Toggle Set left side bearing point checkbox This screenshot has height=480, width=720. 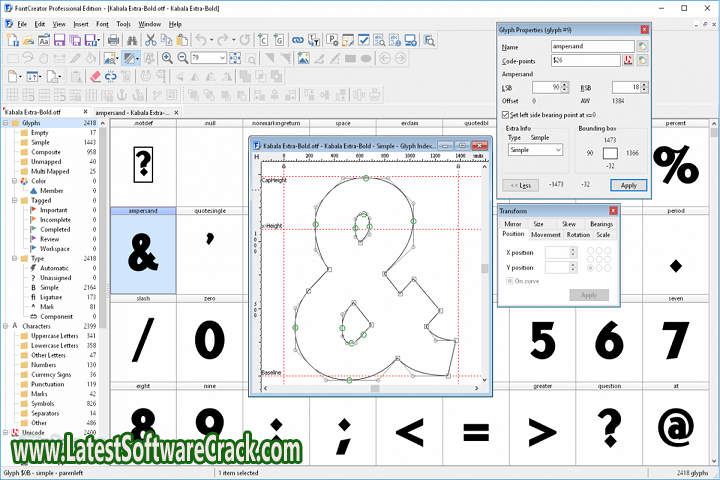coord(505,115)
